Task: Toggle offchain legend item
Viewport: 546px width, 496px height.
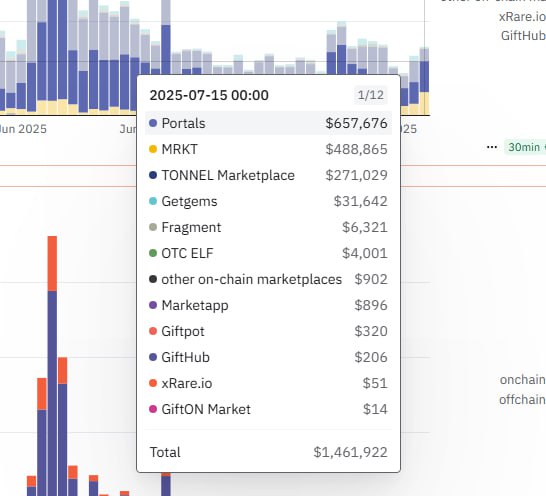Action: pyautogui.click(x=522, y=400)
